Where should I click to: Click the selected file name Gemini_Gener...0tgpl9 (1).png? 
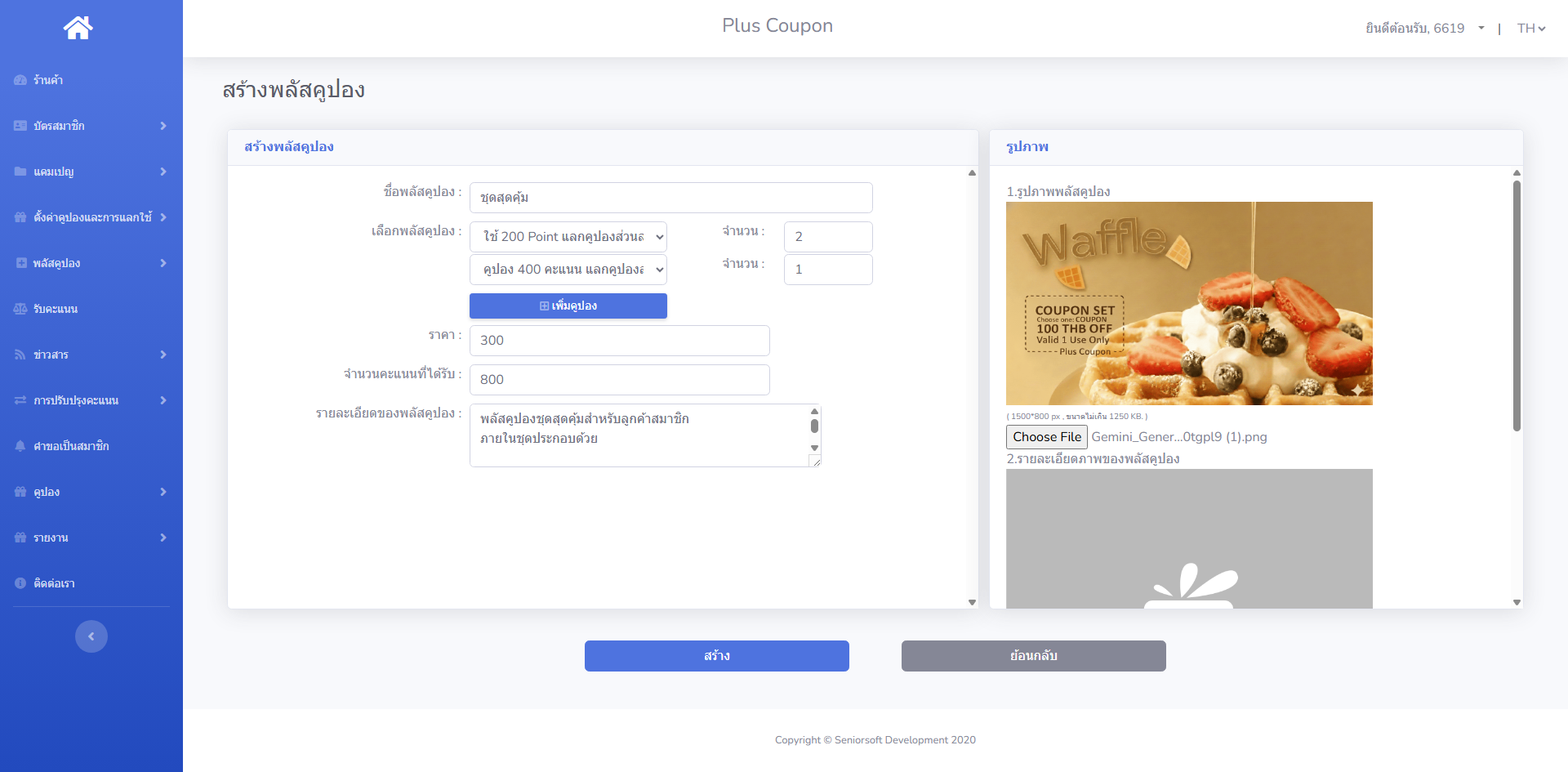coord(1179,437)
